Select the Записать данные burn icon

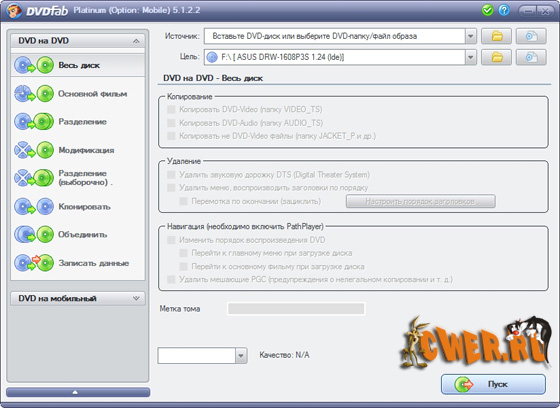[34, 263]
